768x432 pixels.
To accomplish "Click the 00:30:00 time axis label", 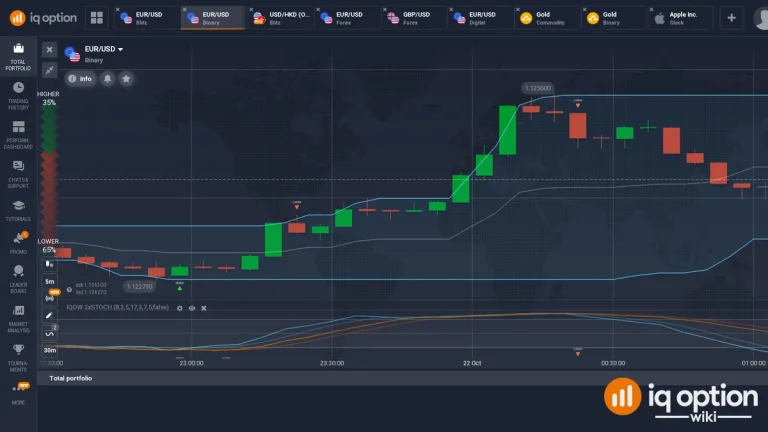I will pyautogui.click(x=613, y=363).
